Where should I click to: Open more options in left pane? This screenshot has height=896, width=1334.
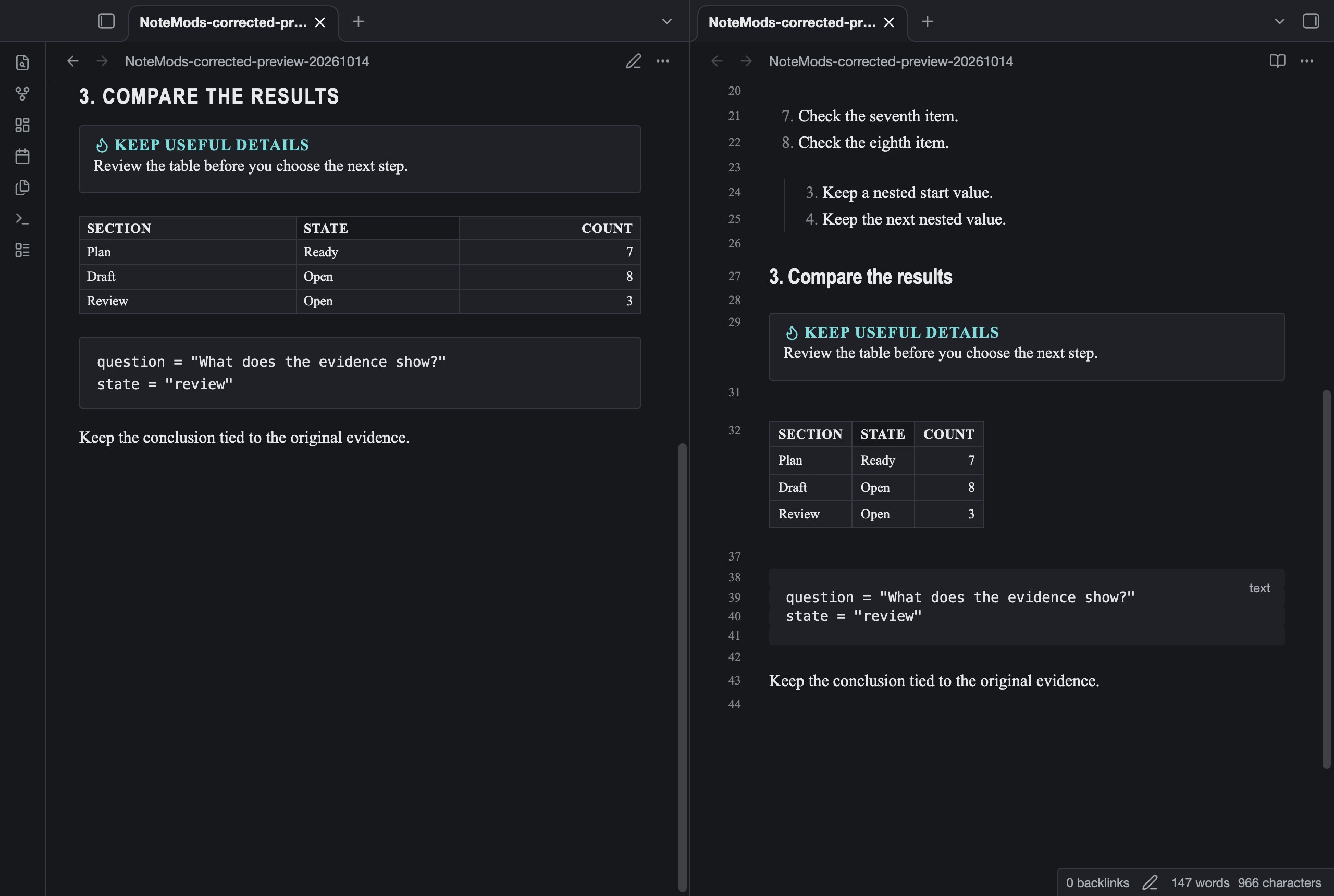[x=662, y=61]
